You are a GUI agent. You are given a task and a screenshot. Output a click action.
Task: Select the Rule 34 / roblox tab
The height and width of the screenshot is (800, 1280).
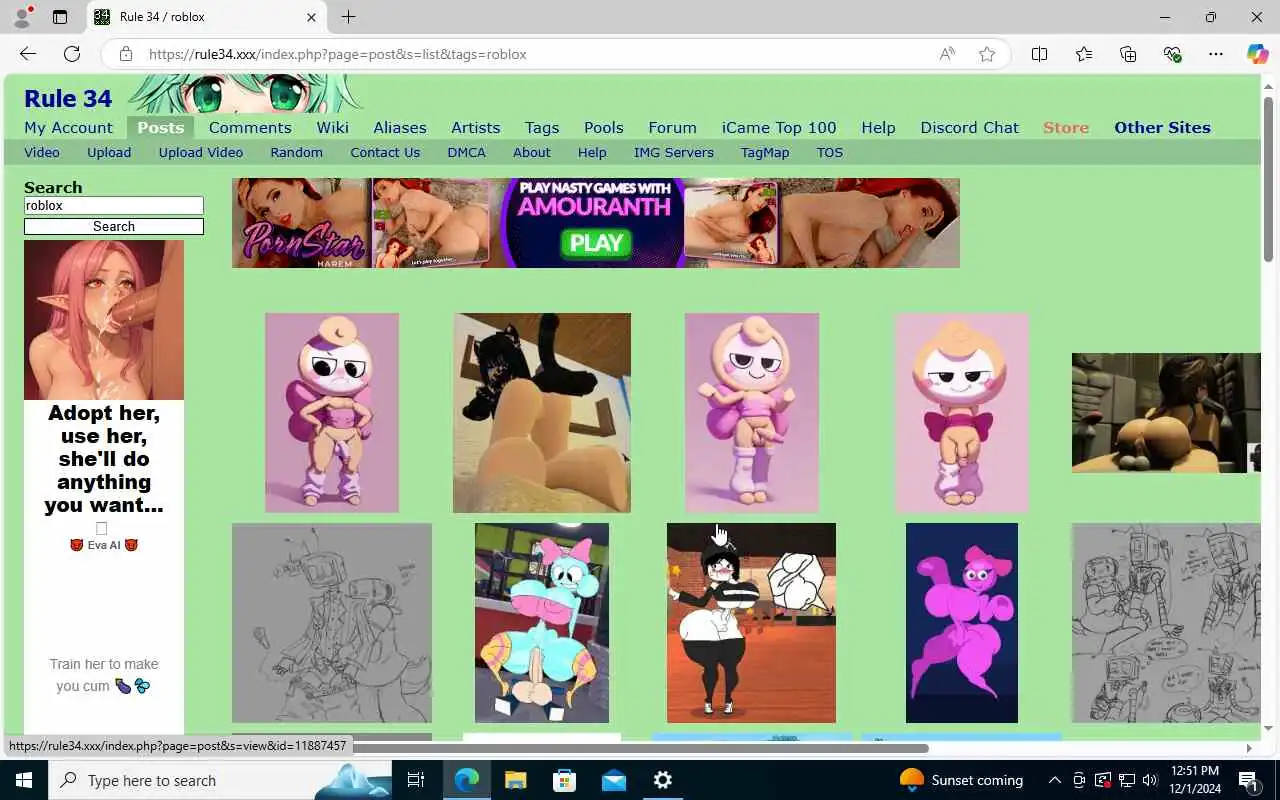tap(207, 17)
